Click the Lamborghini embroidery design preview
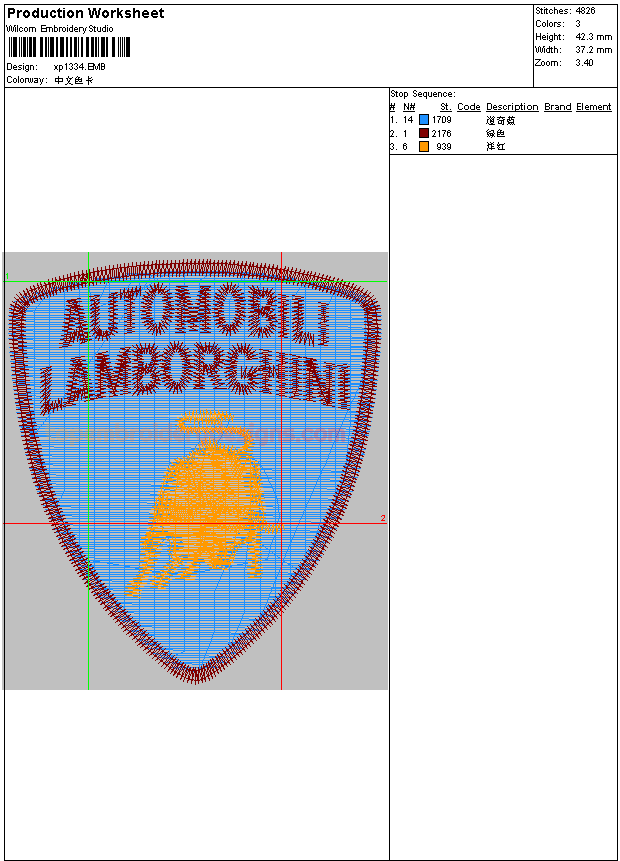Image resolution: width=620 pixels, height=861 pixels. point(196,471)
